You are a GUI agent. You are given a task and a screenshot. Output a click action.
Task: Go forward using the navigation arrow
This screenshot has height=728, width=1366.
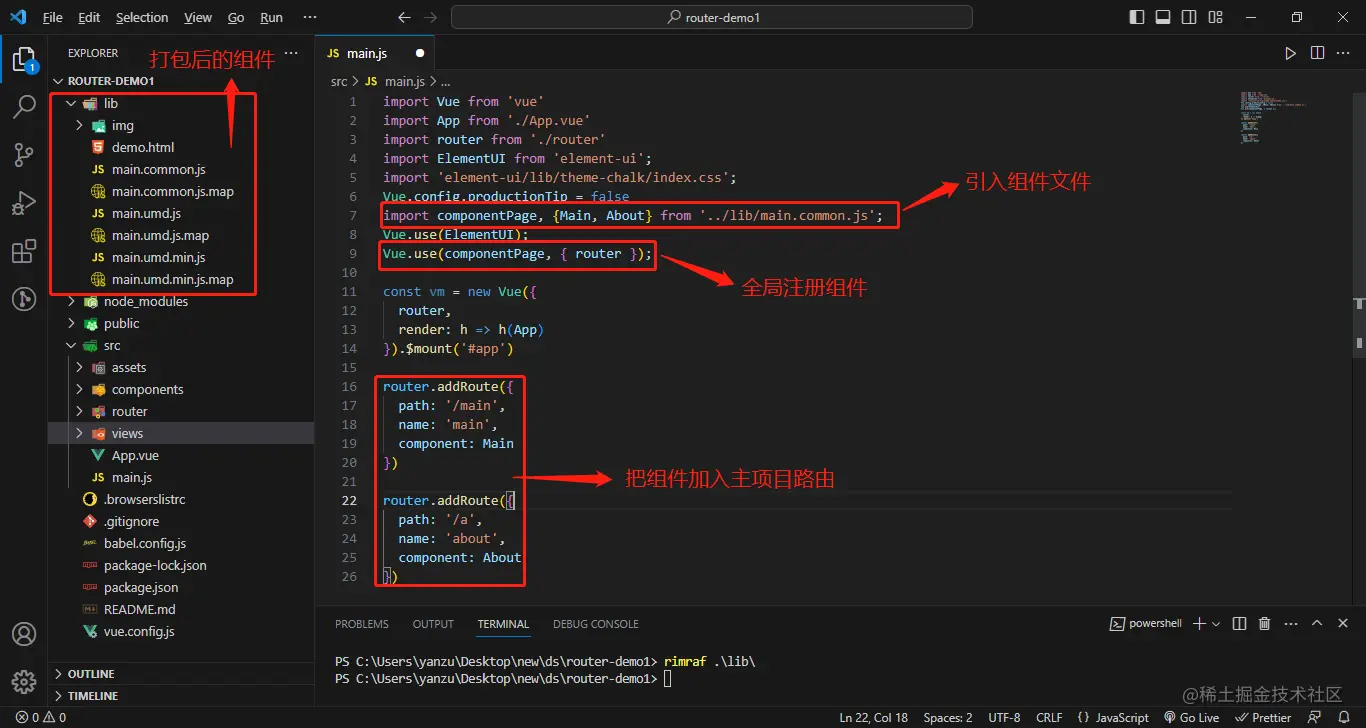[432, 17]
